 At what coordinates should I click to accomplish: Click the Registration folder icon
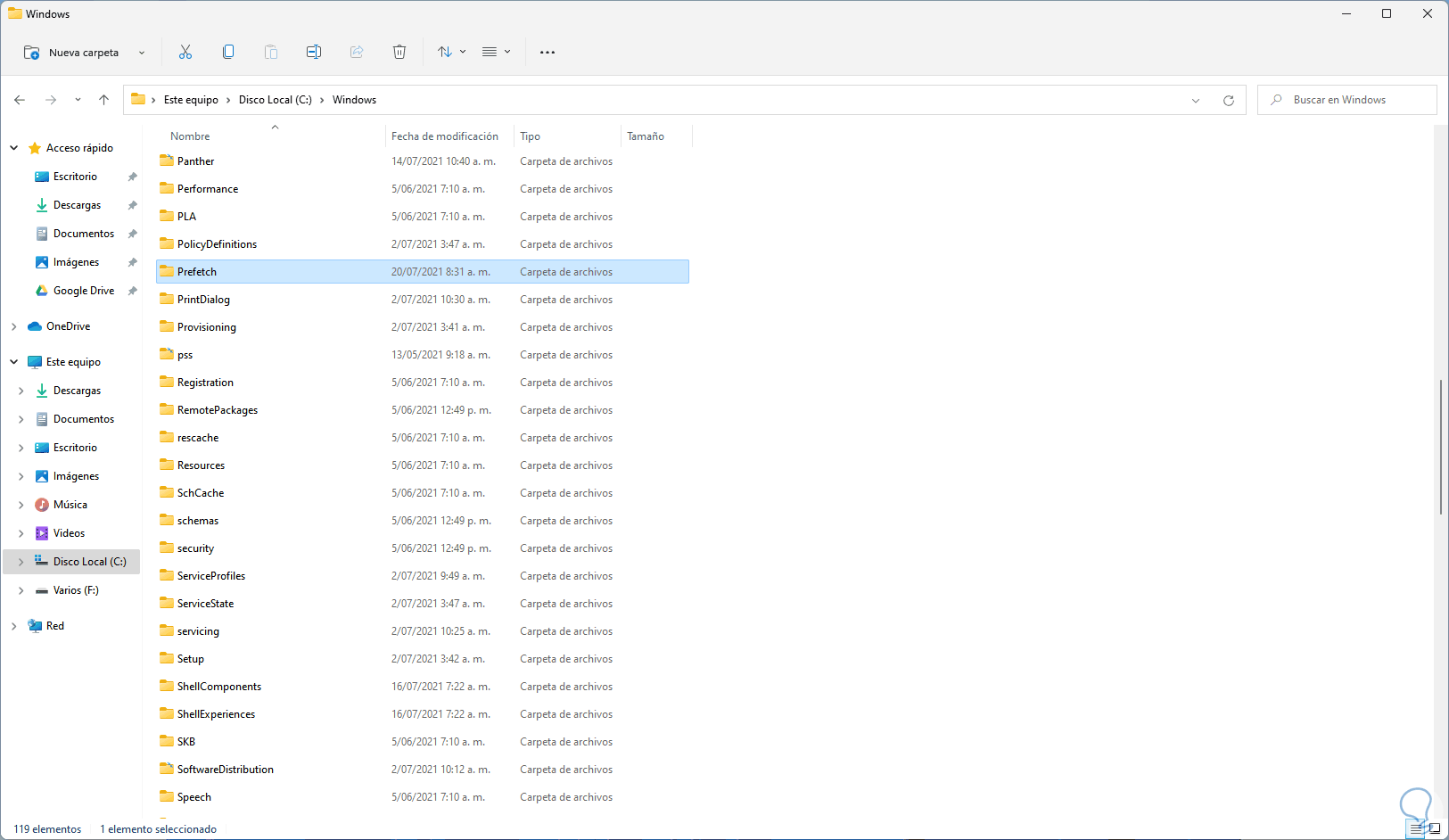[x=167, y=382]
